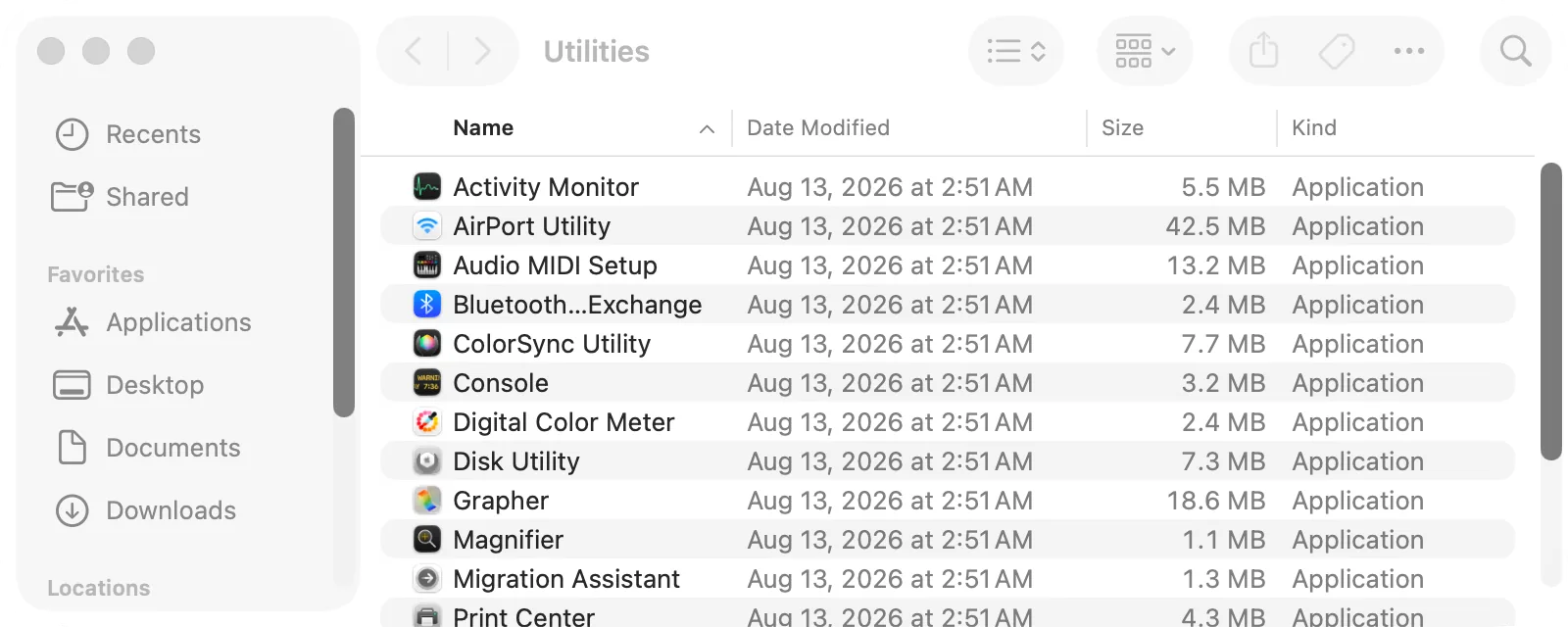Select the AirPort Utility file name
Screen dimensions: 1568x627
[x=532, y=225]
